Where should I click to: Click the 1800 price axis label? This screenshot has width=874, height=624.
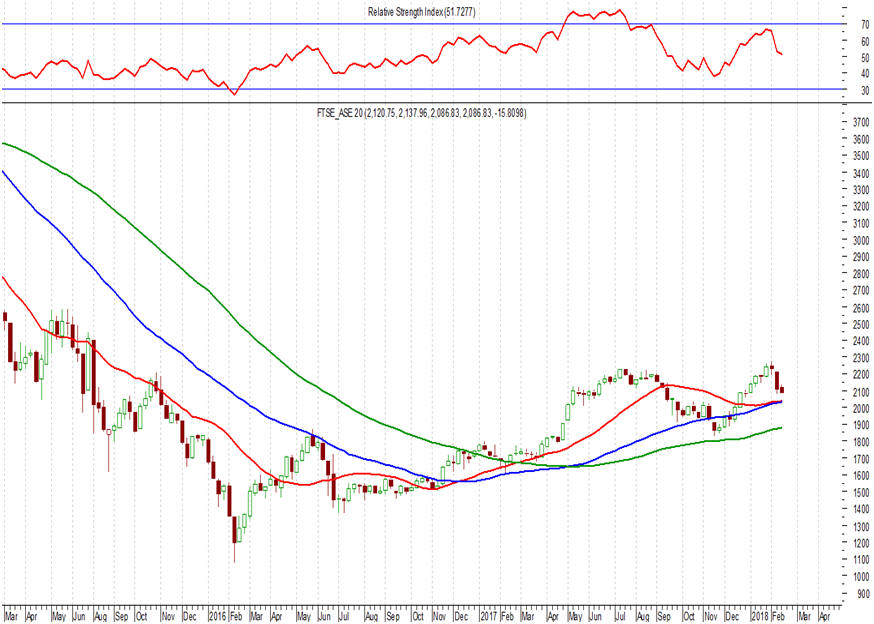coord(861,442)
